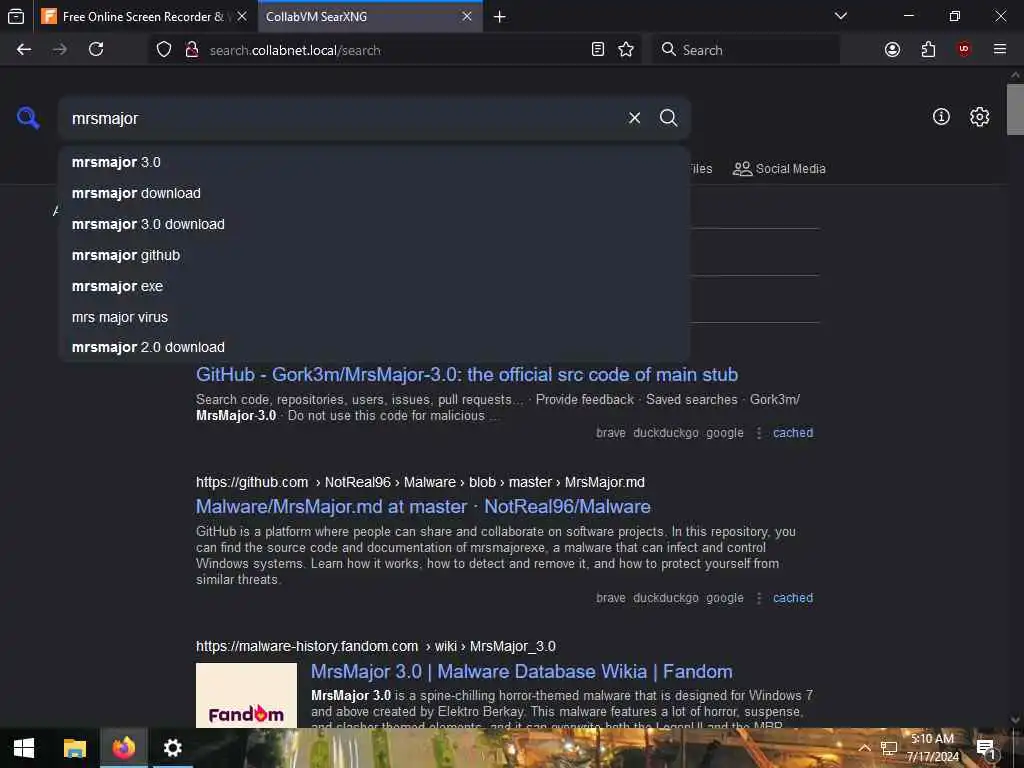Reload the current page
This screenshot has width=1024, height=768.
(x=96, y=50)
